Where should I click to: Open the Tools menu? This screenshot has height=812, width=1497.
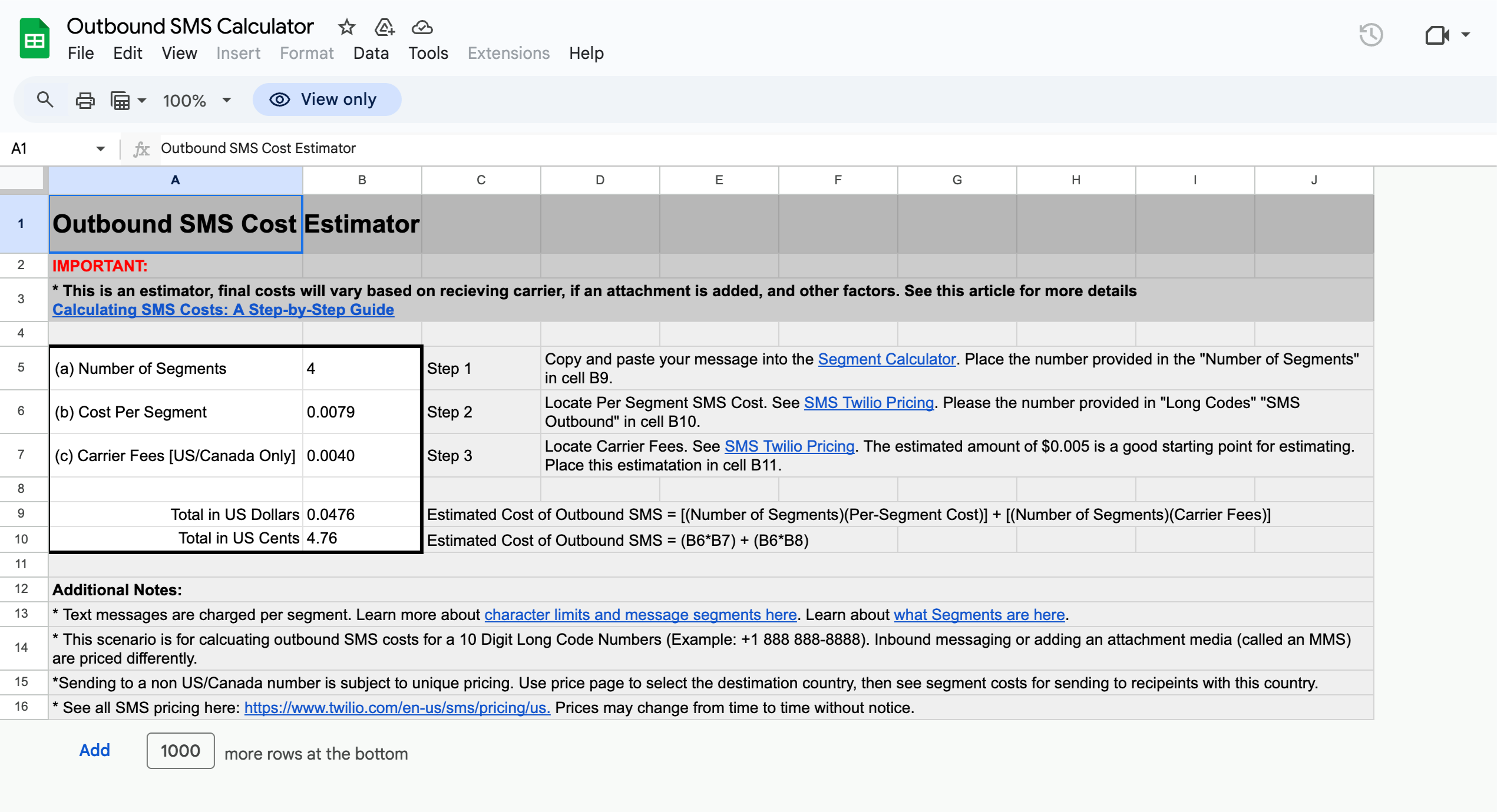coord(428,53)
